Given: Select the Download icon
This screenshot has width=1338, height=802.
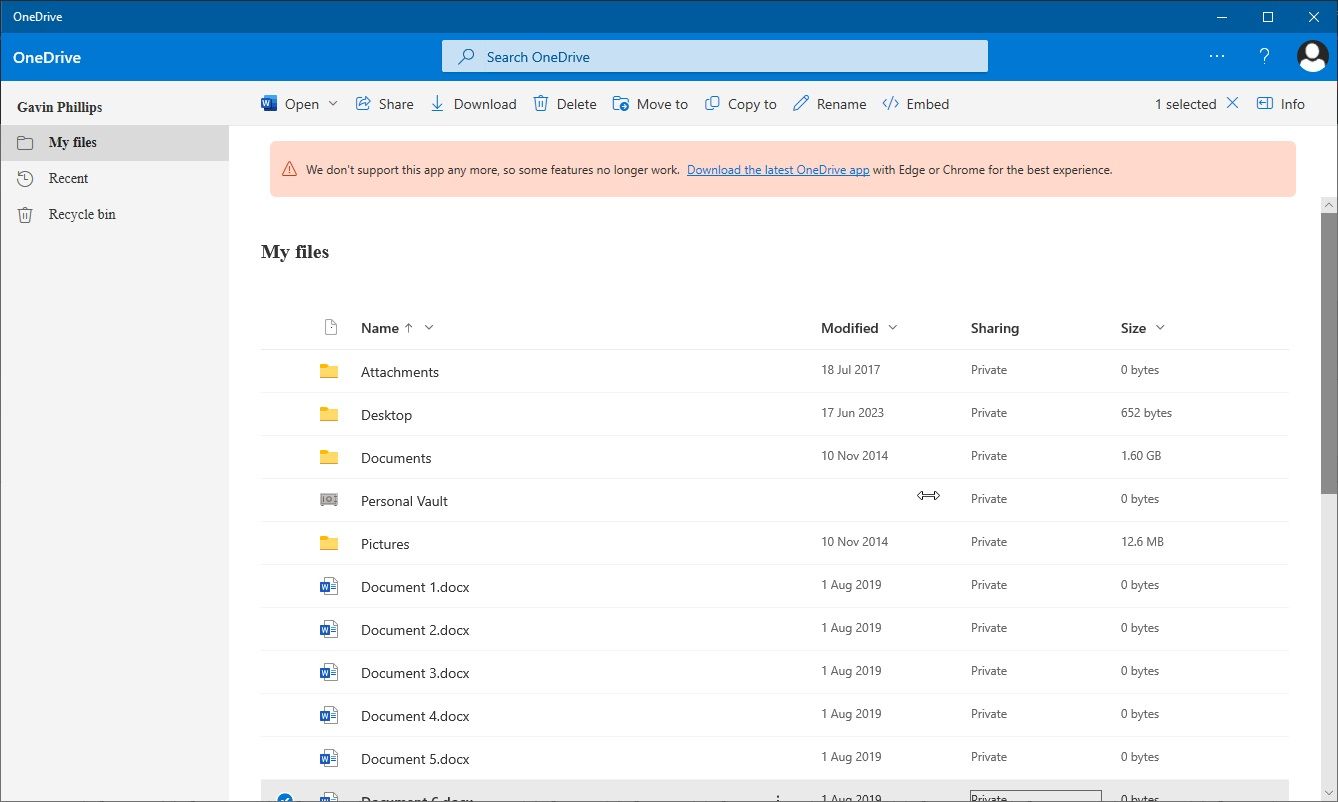Looking at the screenshot, I should (x=437, y=103).
